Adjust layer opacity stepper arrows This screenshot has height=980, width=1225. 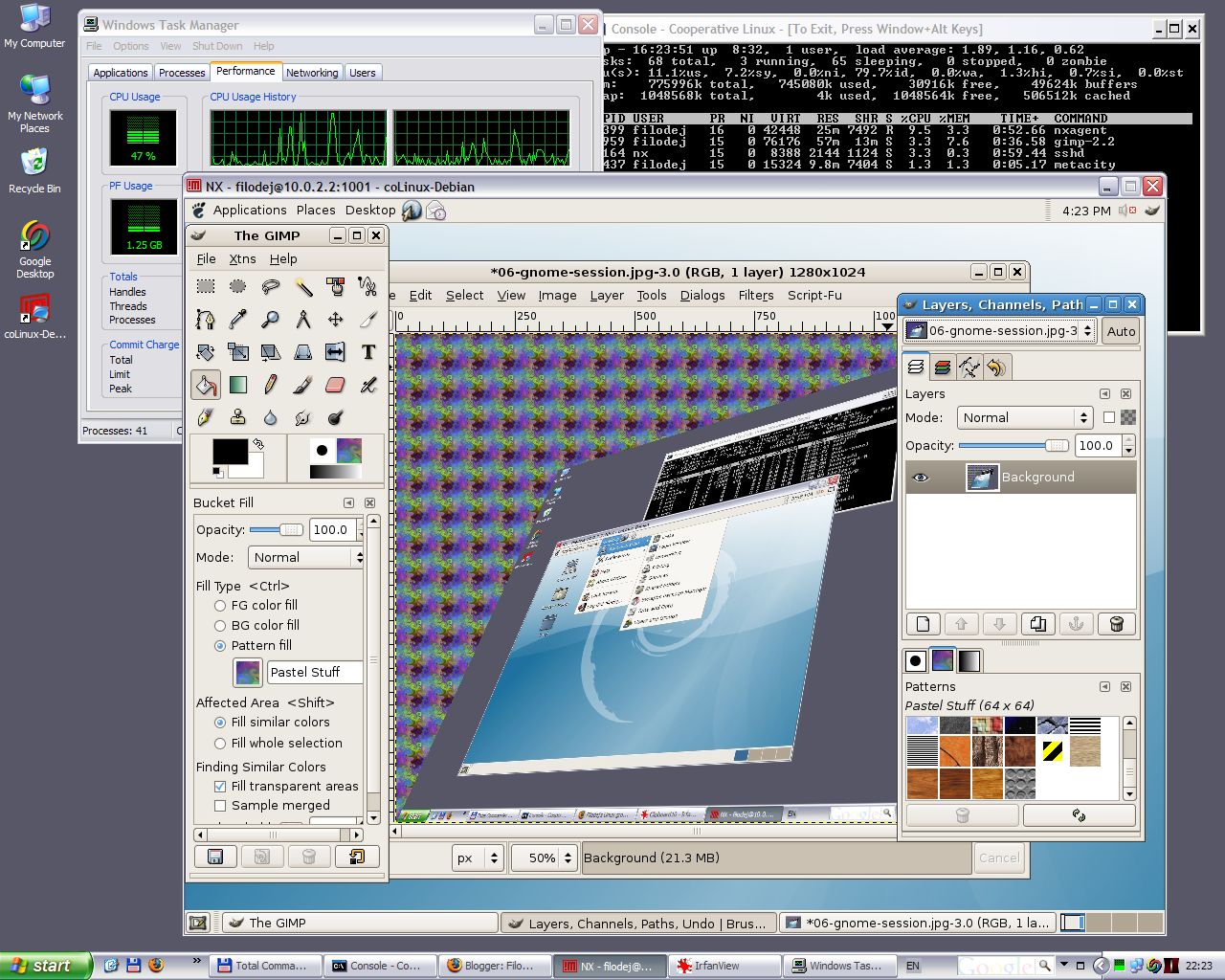1129,445
